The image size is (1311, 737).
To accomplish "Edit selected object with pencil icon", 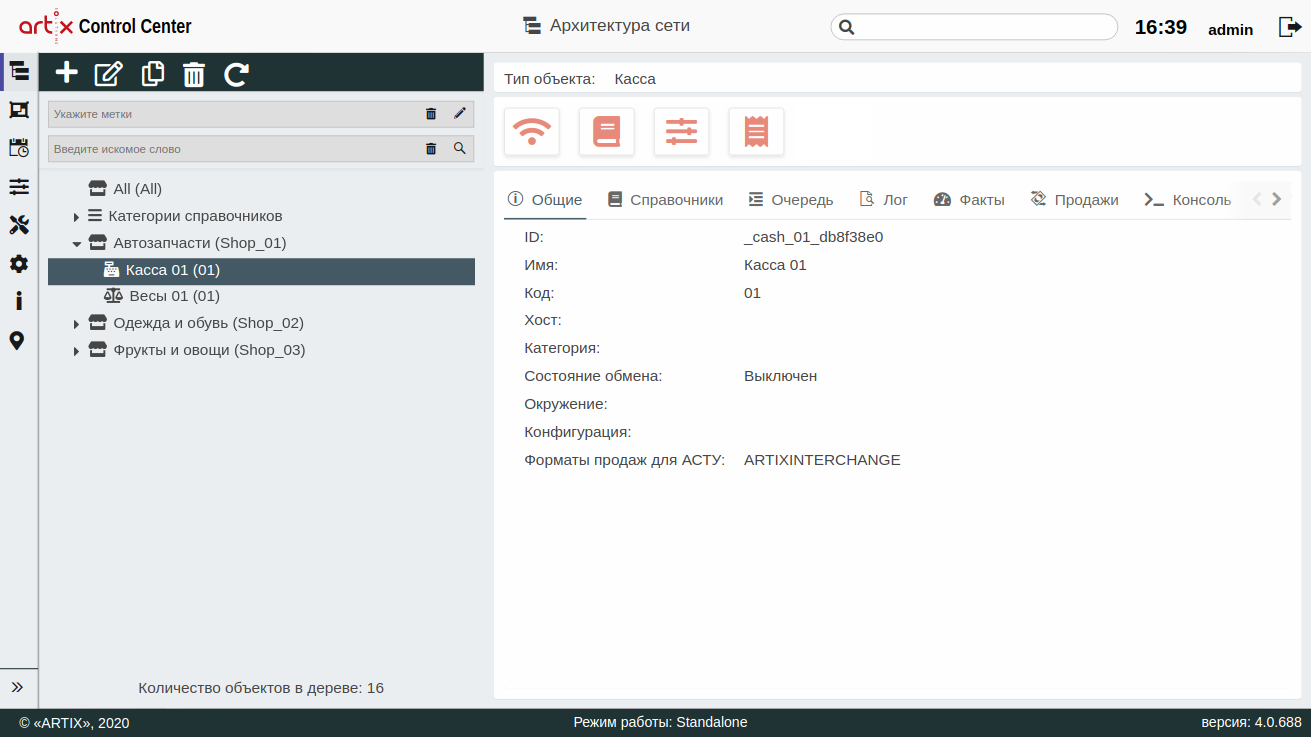I will [x=108, y=73].
